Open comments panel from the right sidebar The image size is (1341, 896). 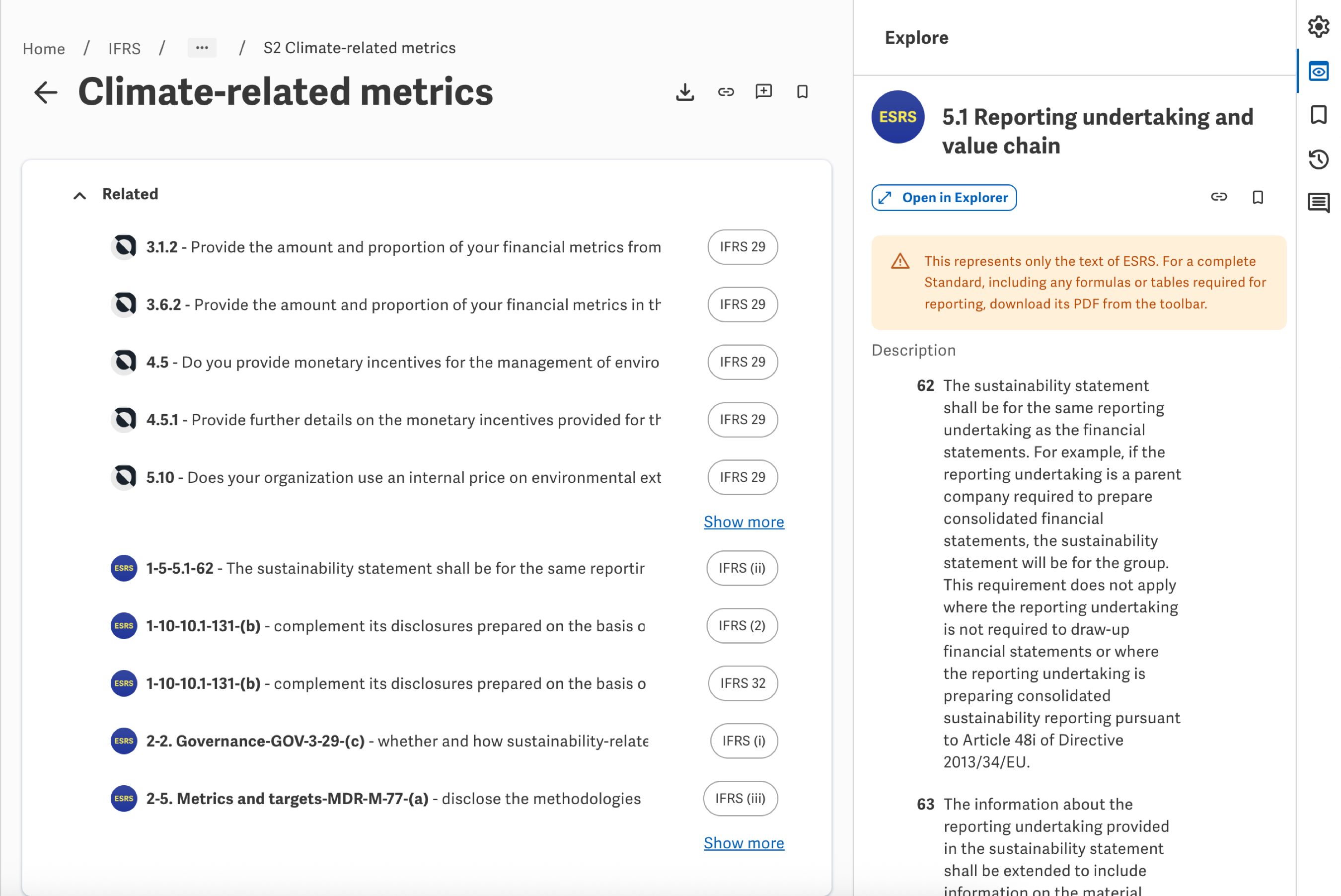click(x=1318, y=203)
